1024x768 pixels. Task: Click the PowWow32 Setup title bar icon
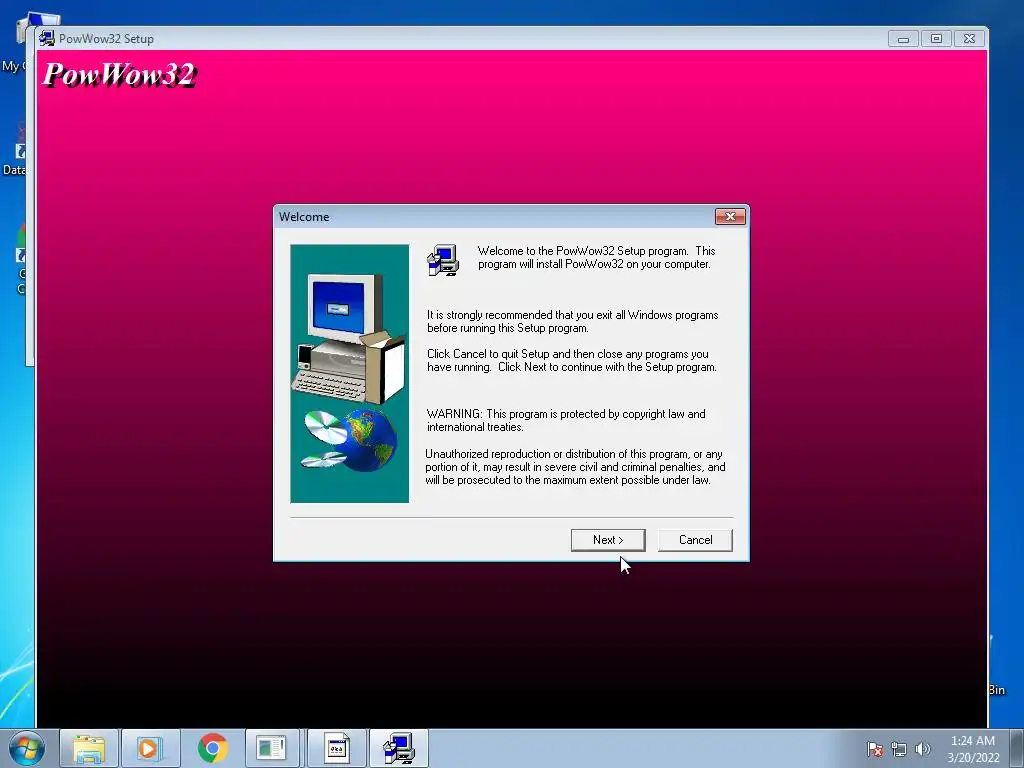46,39
